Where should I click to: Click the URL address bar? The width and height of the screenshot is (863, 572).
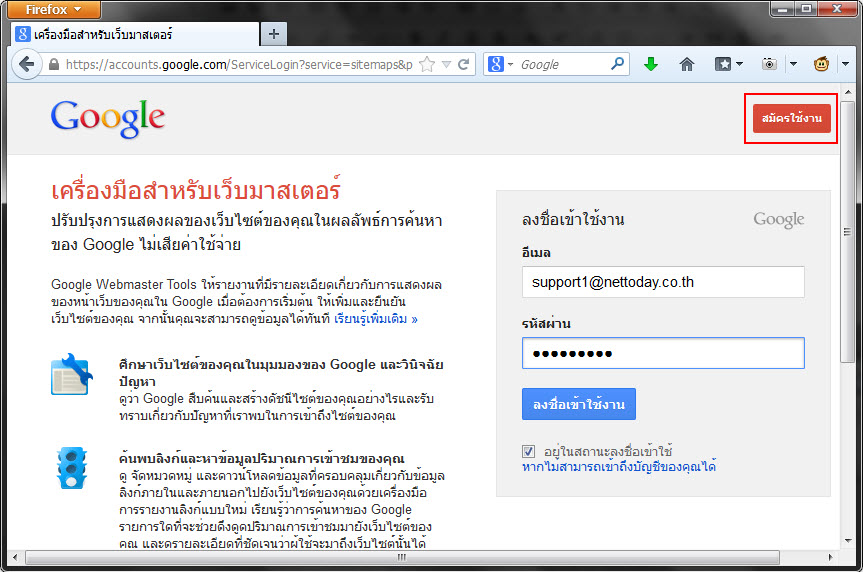[x=239, y=64]
